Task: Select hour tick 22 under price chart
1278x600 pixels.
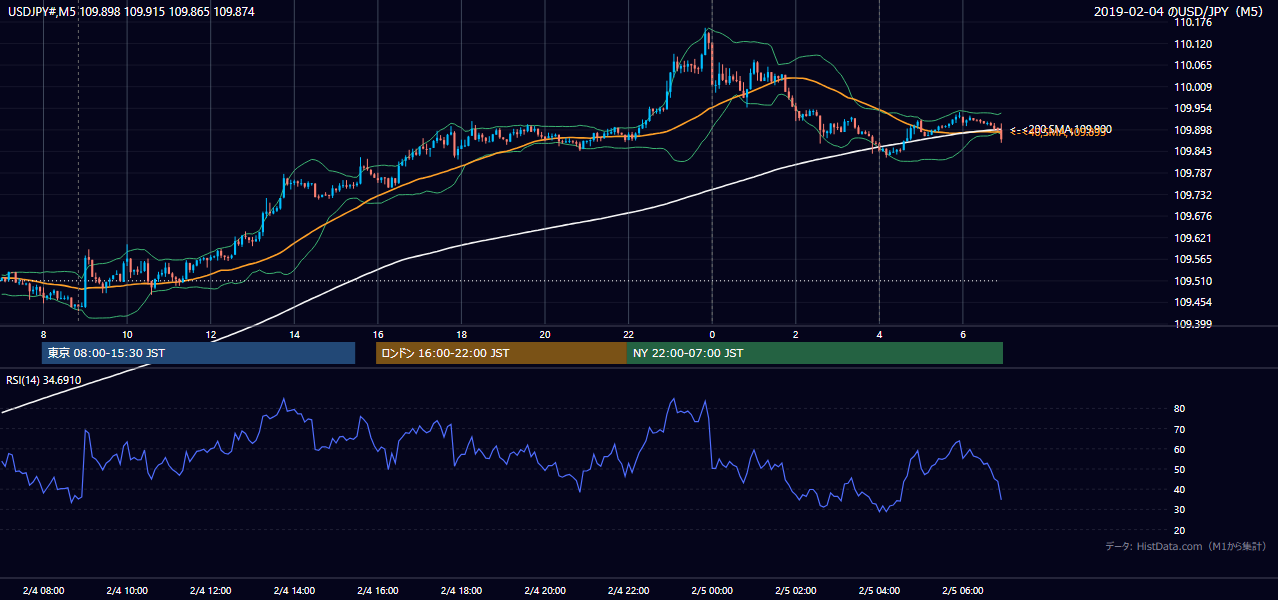Action: [x=628, y=334]
